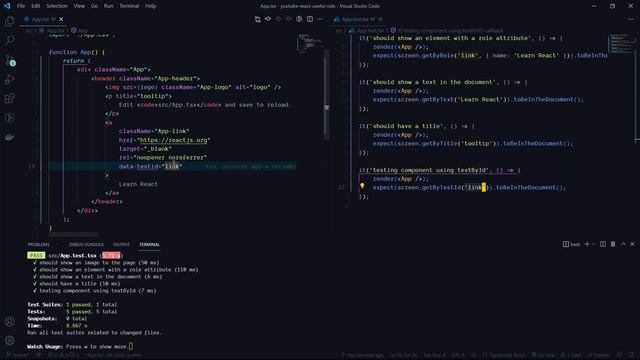Image resolution: width=640 pixels, height=360 pixels.
Task: Open the terminal launch profile dropdown arrow
Action: [594, 244]
